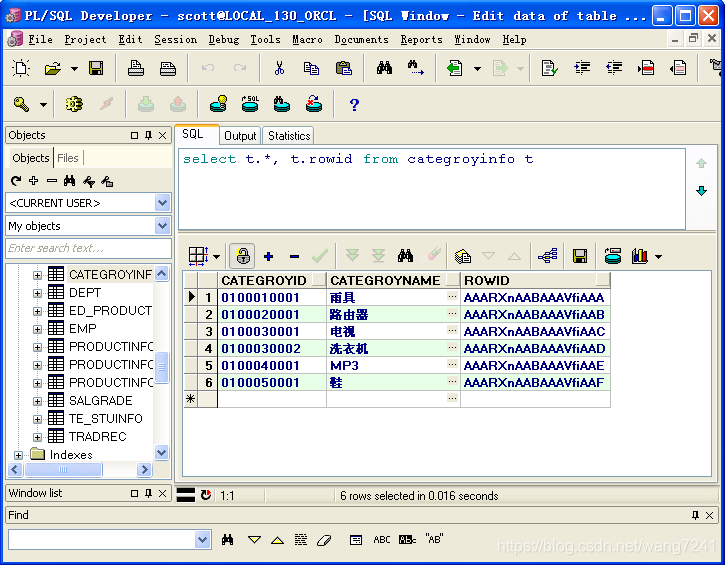Open the Tools menu
Image resolution: width=725 pixels, height=565 pixels.
pos(265,40)
